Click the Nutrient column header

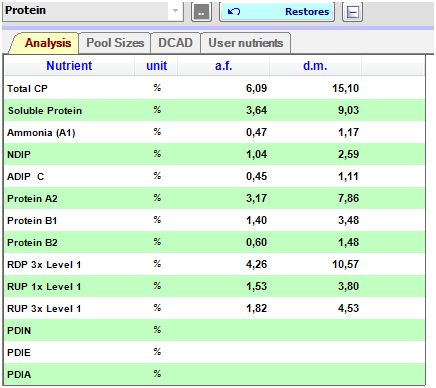click(69, 66)
